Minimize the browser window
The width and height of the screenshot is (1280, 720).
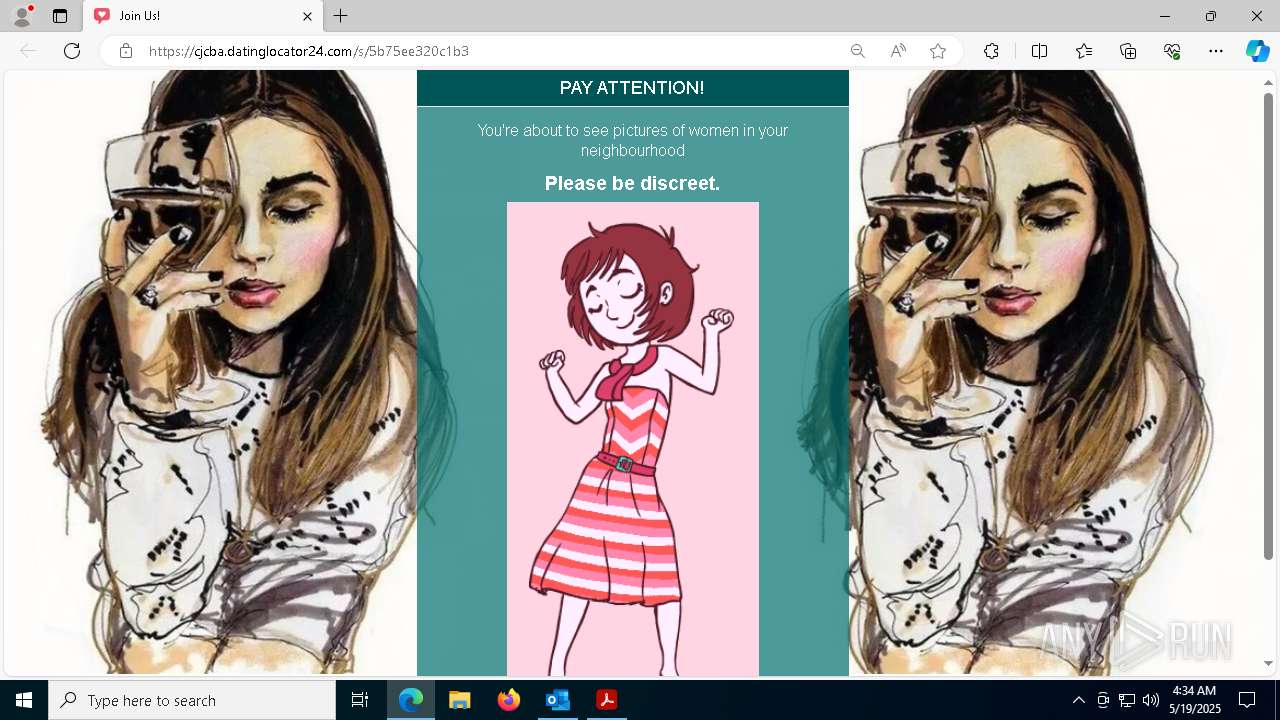tap(1165, 16)
